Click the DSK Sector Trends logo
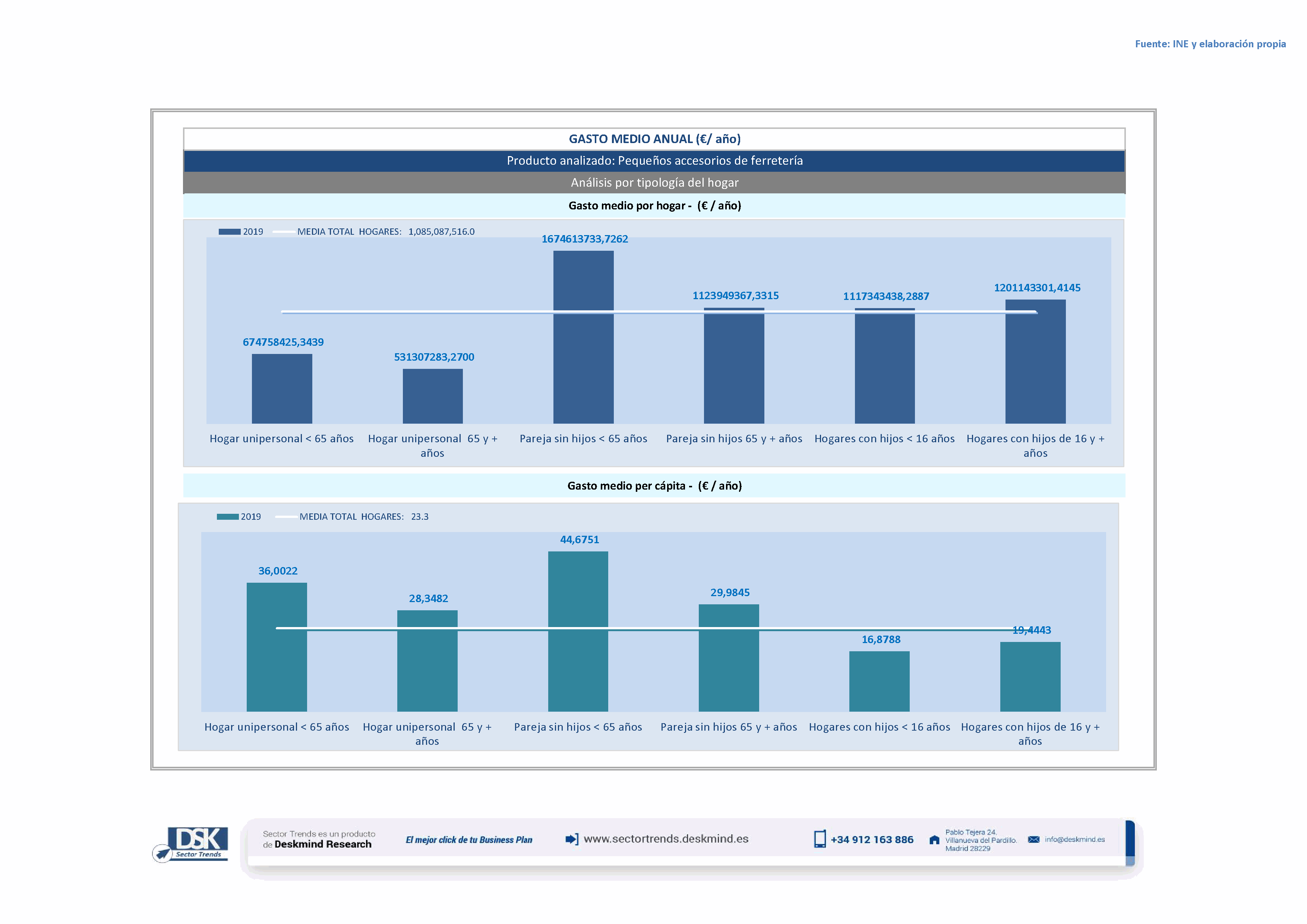This screenshot has width=1307, height=924. coord(192,843)
